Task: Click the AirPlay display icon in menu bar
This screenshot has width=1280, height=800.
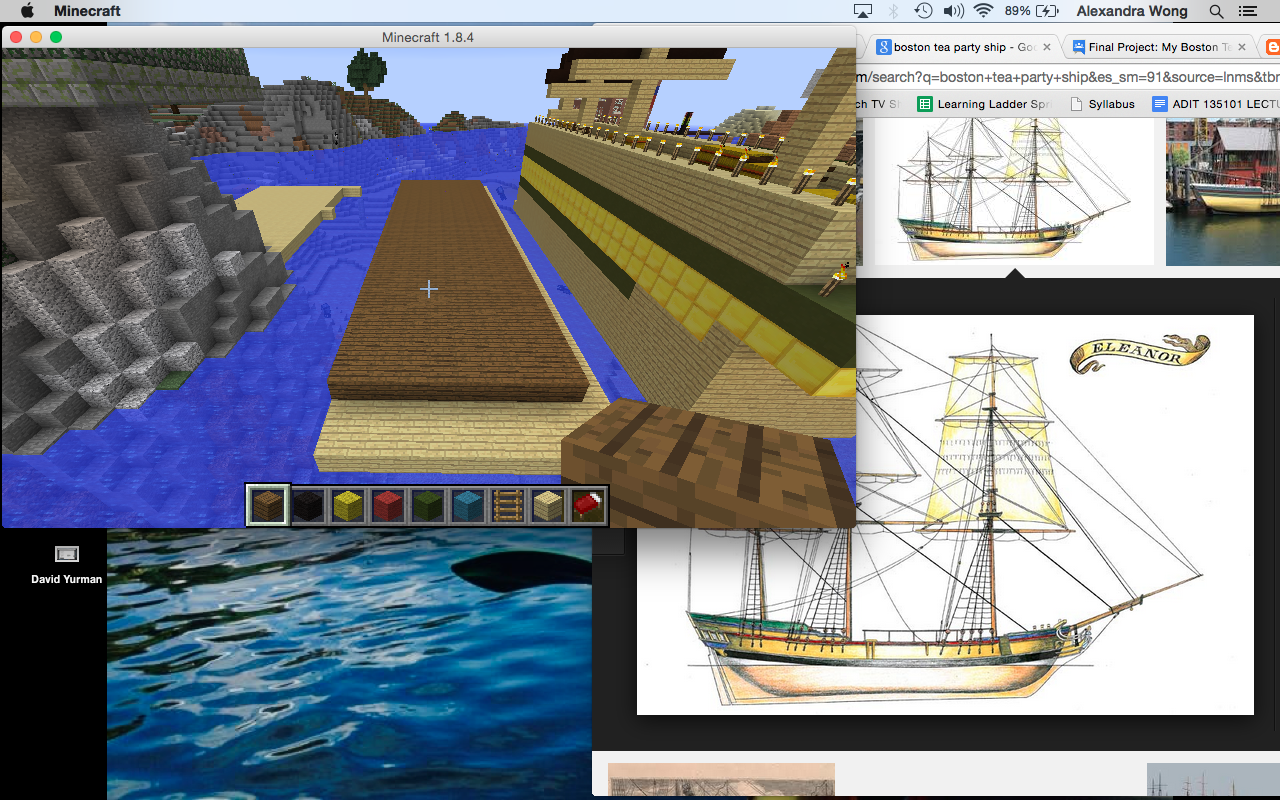Action: 862,11
